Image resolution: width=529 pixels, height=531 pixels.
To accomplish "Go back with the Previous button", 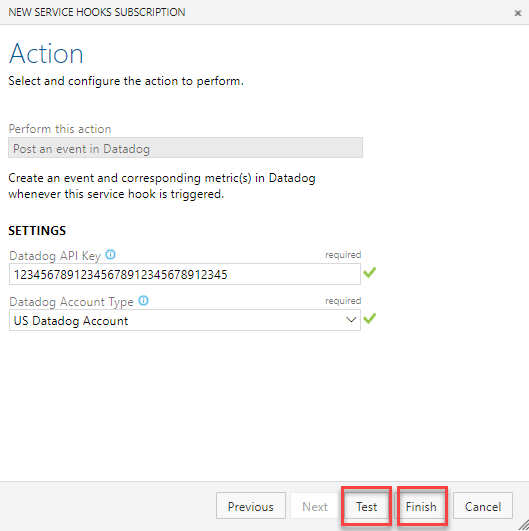I will pos(251,506).
